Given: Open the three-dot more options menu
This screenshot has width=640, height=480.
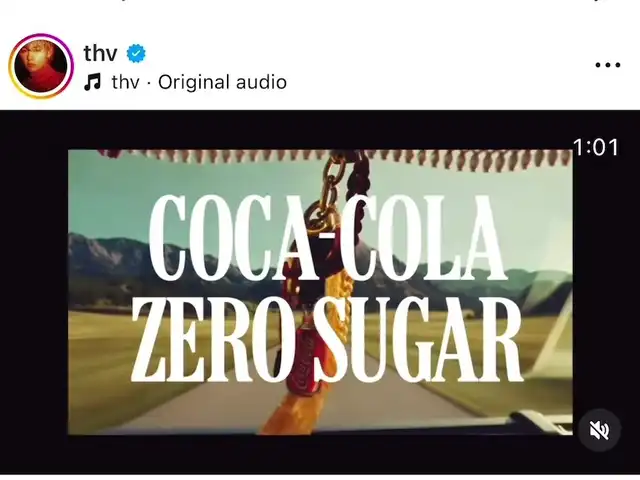Looking at the screenshot, I should pyautogui.click(x=608, y=65).
